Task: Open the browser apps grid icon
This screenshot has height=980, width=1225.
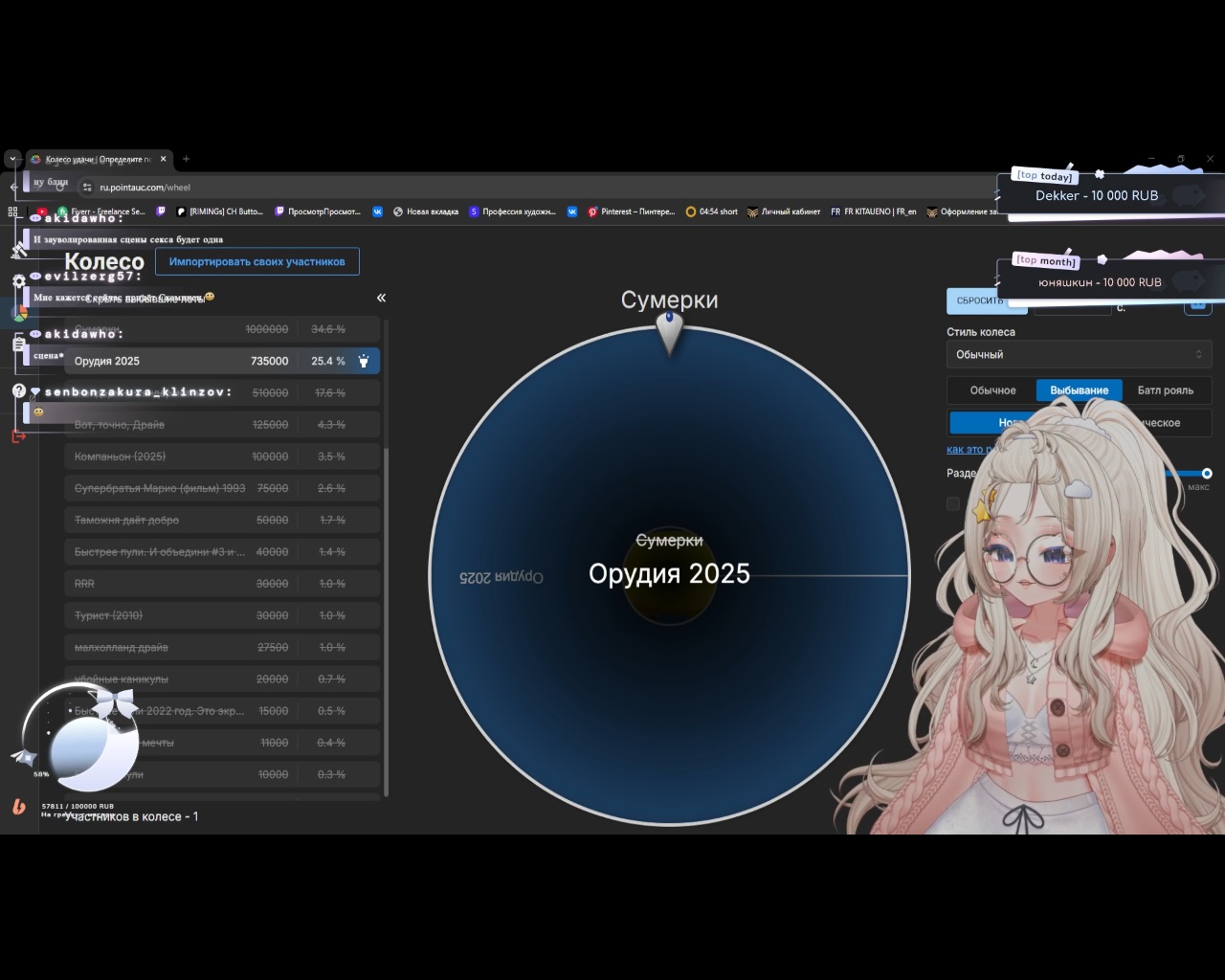Action: pyautogui.click(x=13, y=212)
